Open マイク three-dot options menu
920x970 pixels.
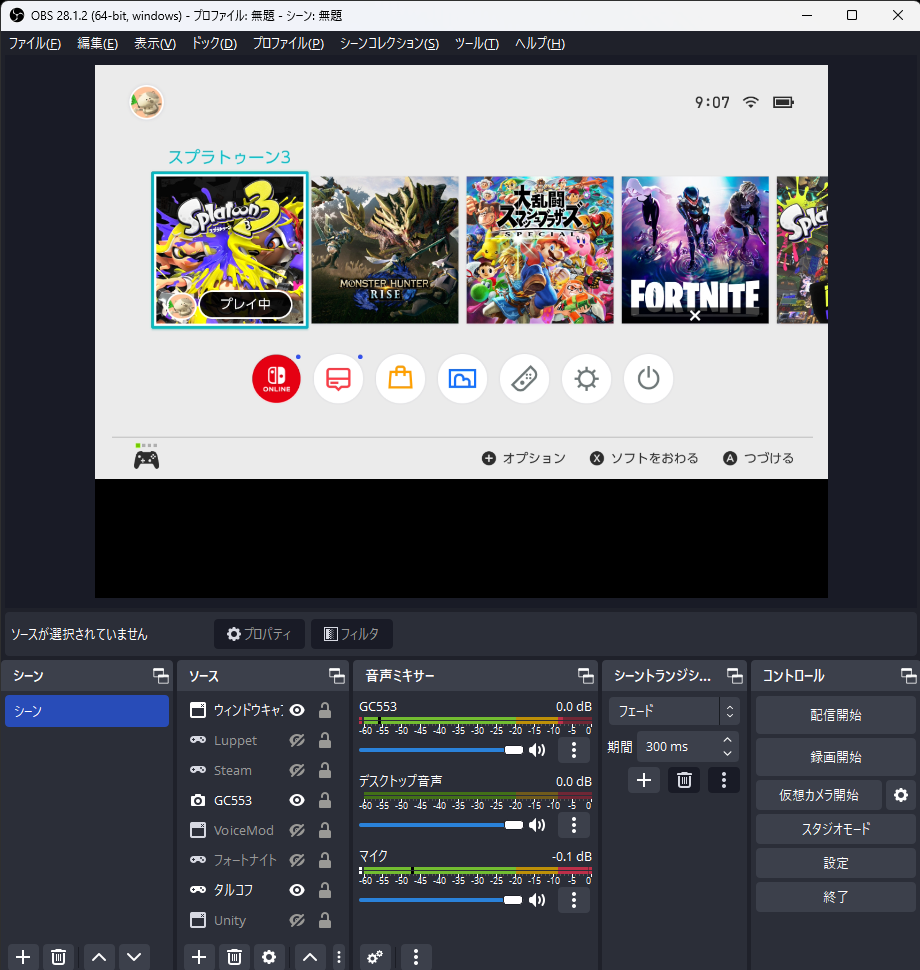[x=573, y=900]
